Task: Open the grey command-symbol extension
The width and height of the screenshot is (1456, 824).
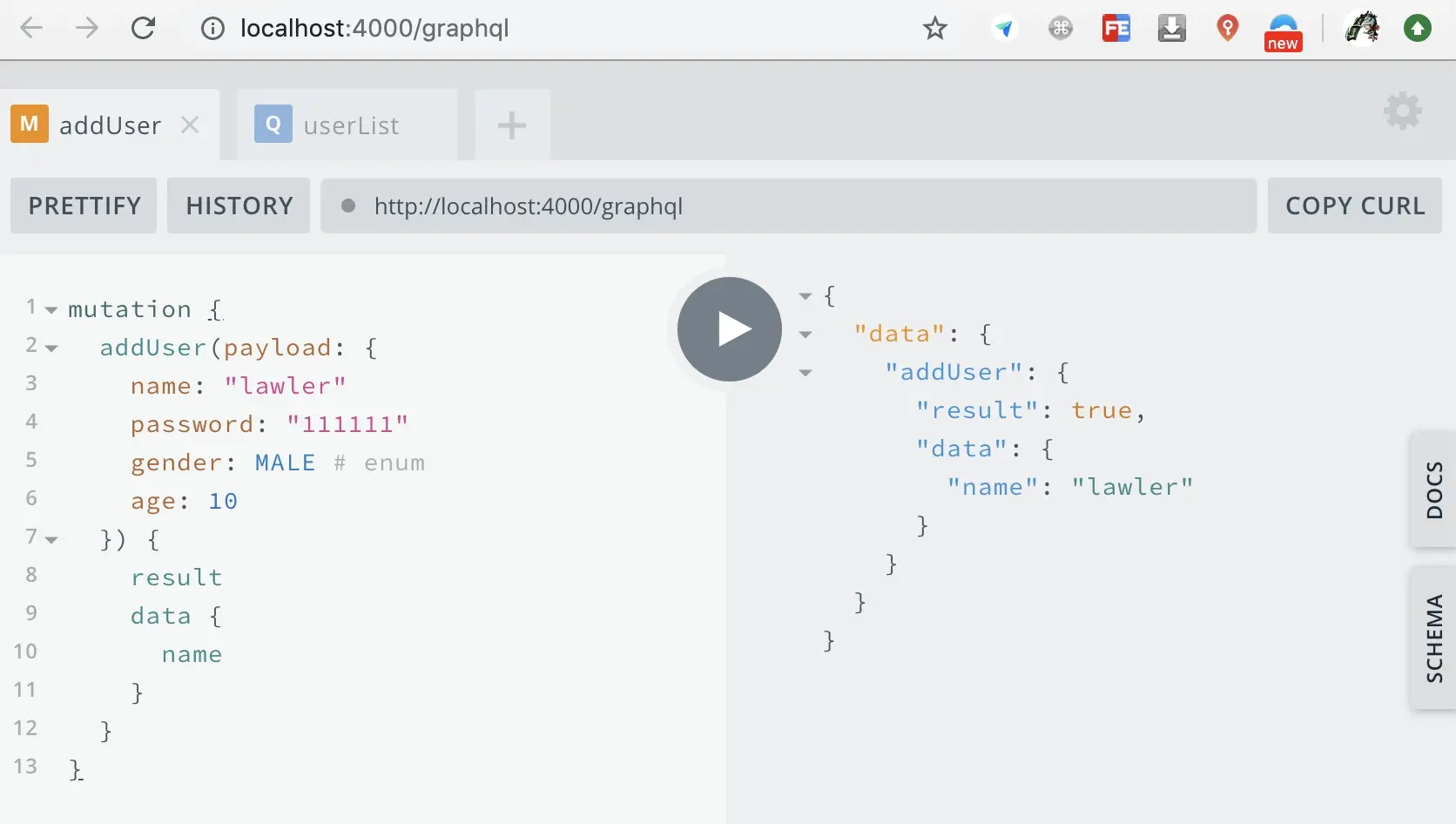Action: (x=1061, y=29)
